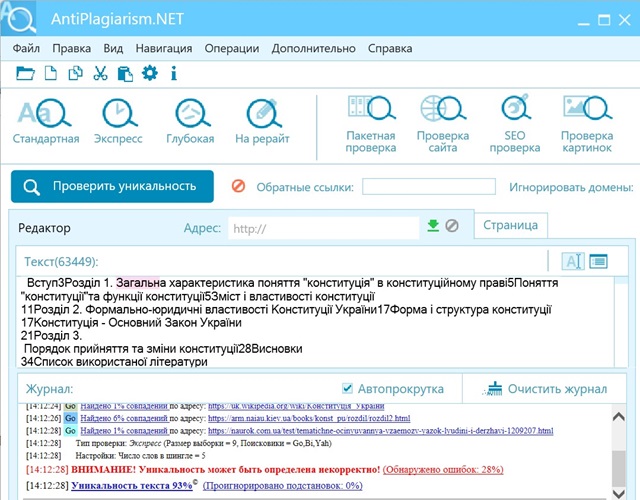This screenshot has width=640, height=500.
Task: Maximize the AntiPlagiarism.NET window
Action: point(604,20)
